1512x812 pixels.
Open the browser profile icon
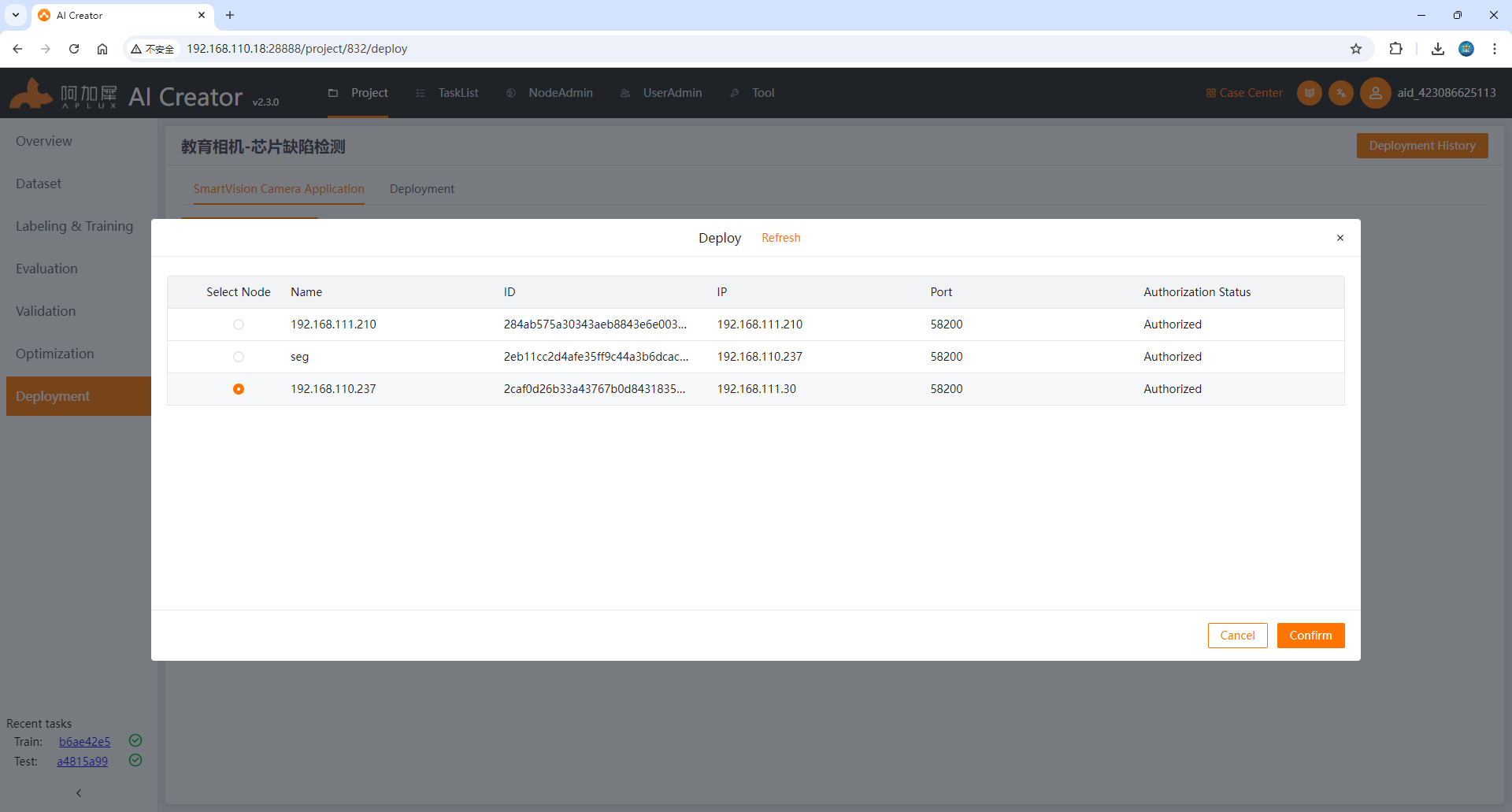(1466, 49)
